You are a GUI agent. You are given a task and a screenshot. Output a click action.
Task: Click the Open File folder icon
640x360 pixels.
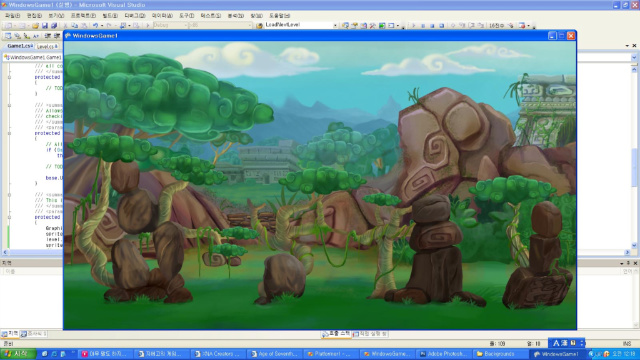coord(36,25)
